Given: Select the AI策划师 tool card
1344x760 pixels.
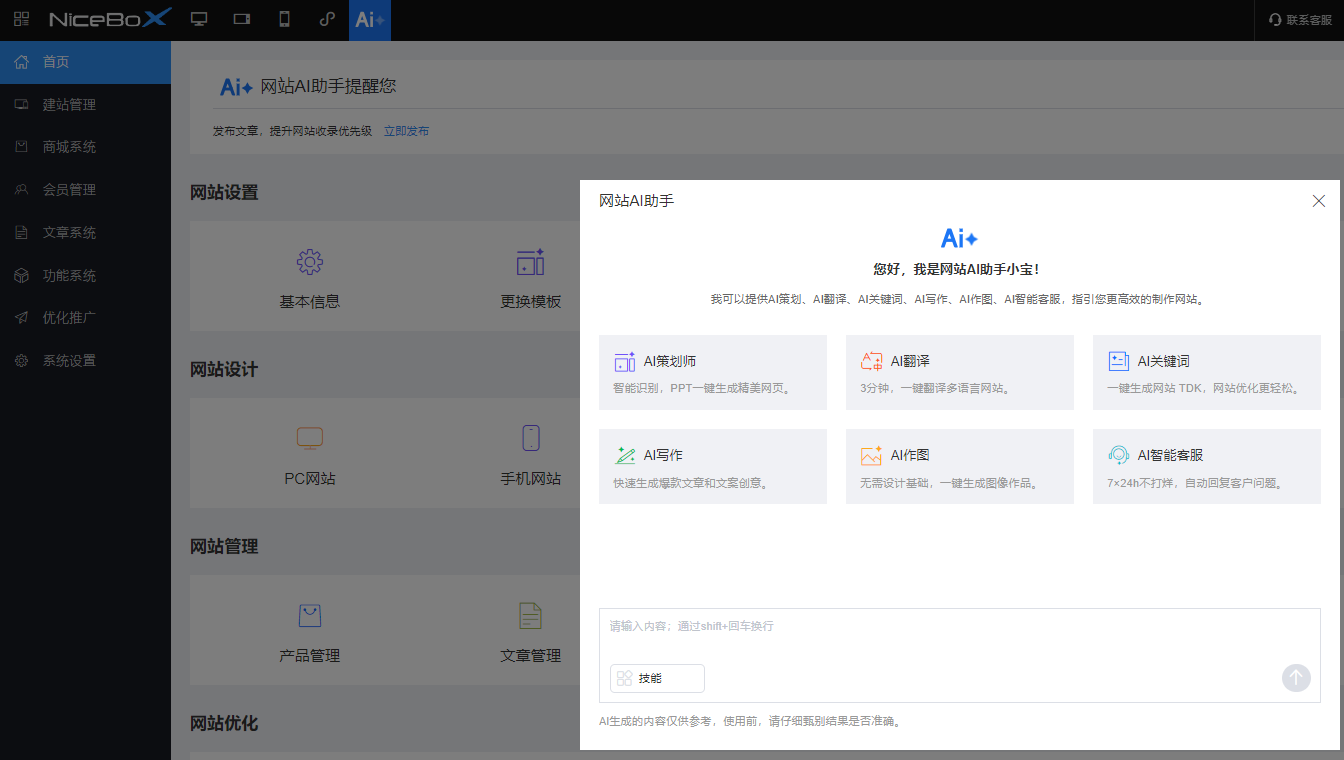Looking at the screenshot, I should pyautogui.click(x=712, y=371).
